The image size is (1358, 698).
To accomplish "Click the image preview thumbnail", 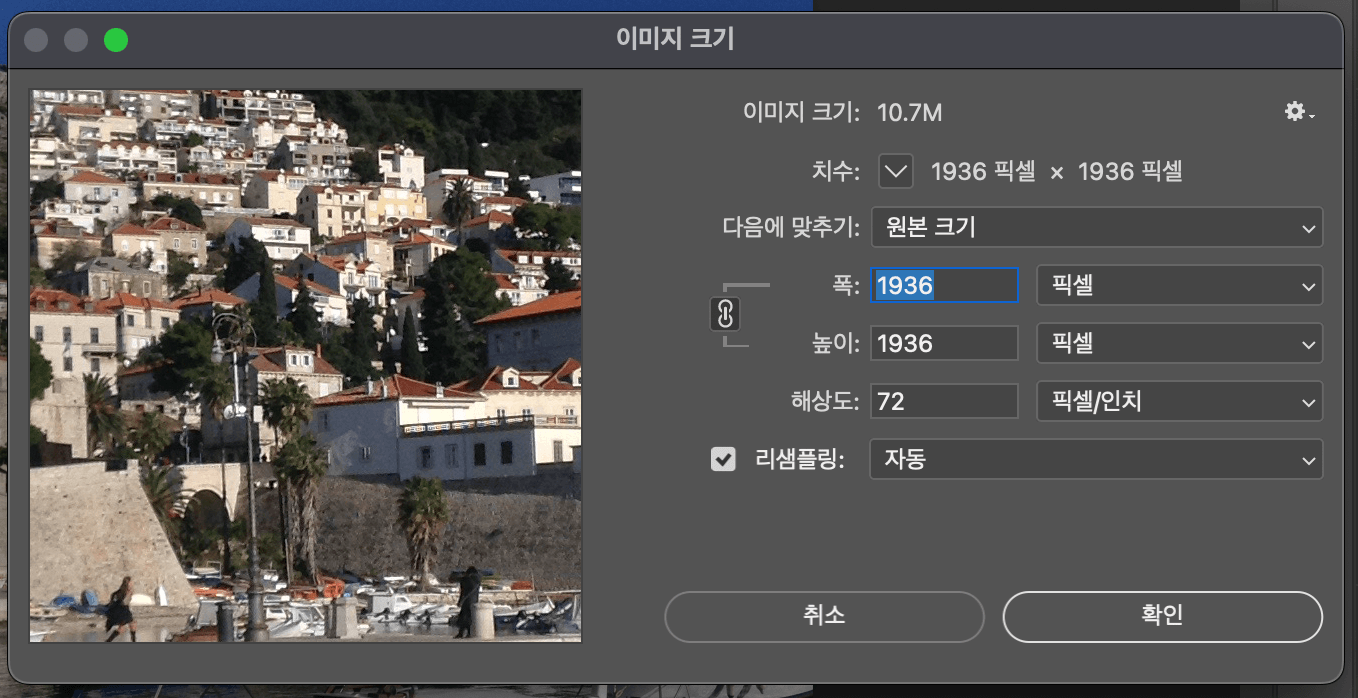I will (306, 366).
